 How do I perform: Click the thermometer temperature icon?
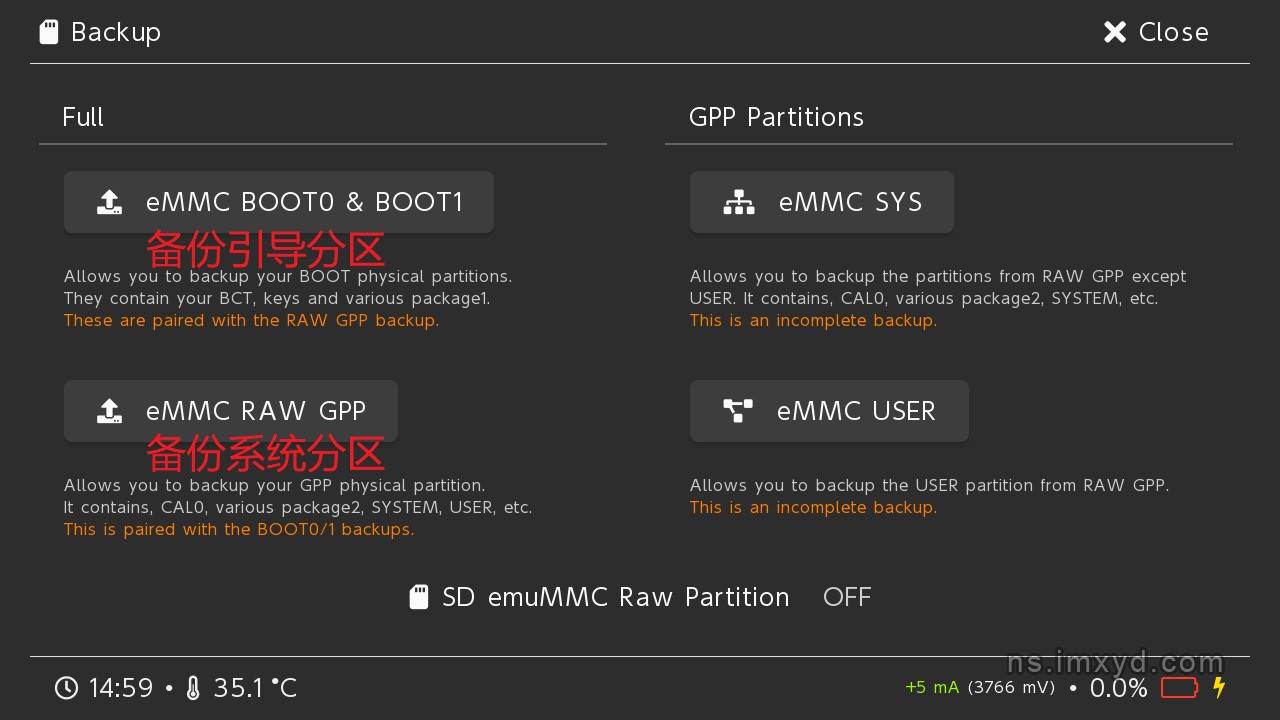pyautogui.click(x=193, y=688)
